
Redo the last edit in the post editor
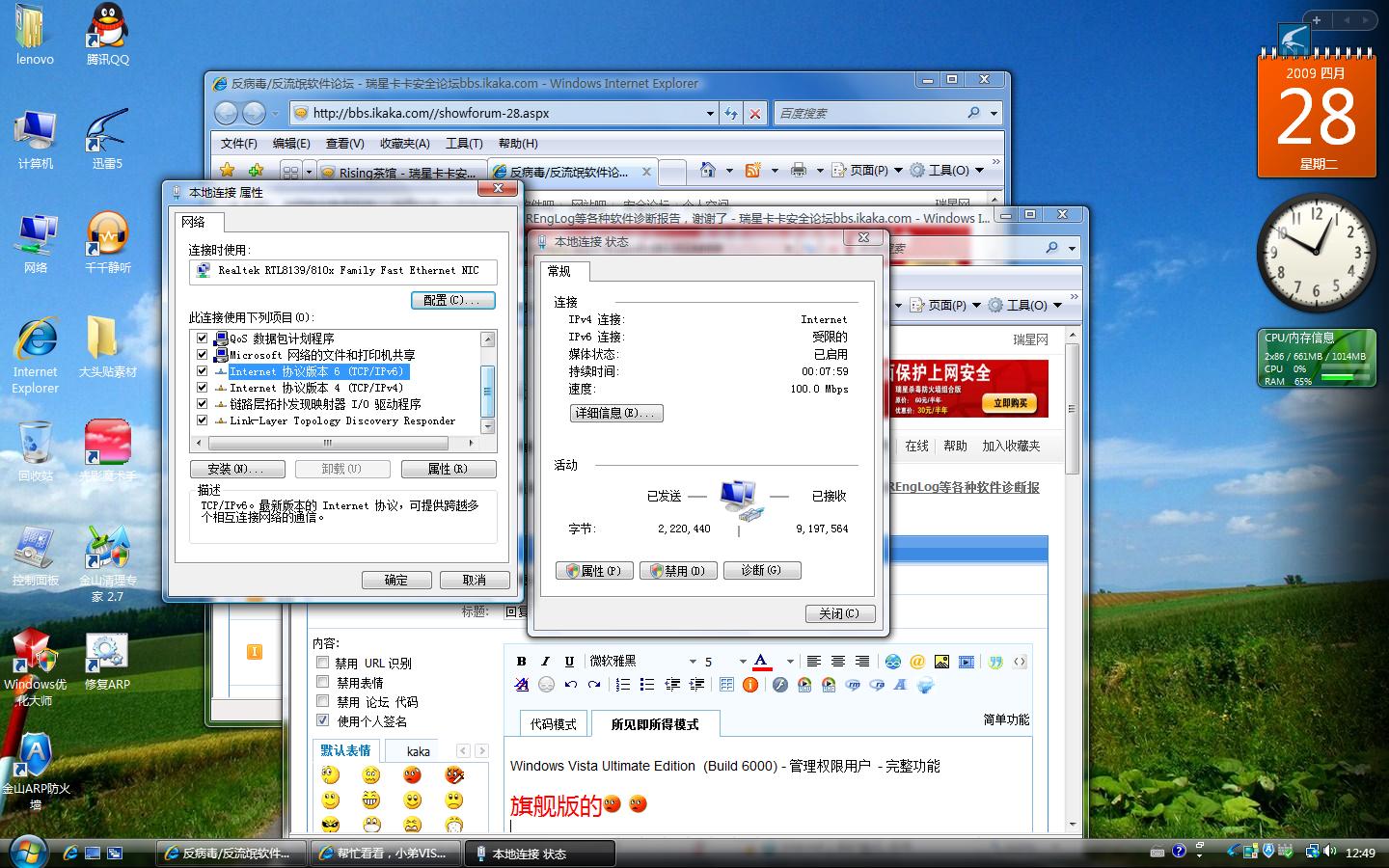(594, 685)
